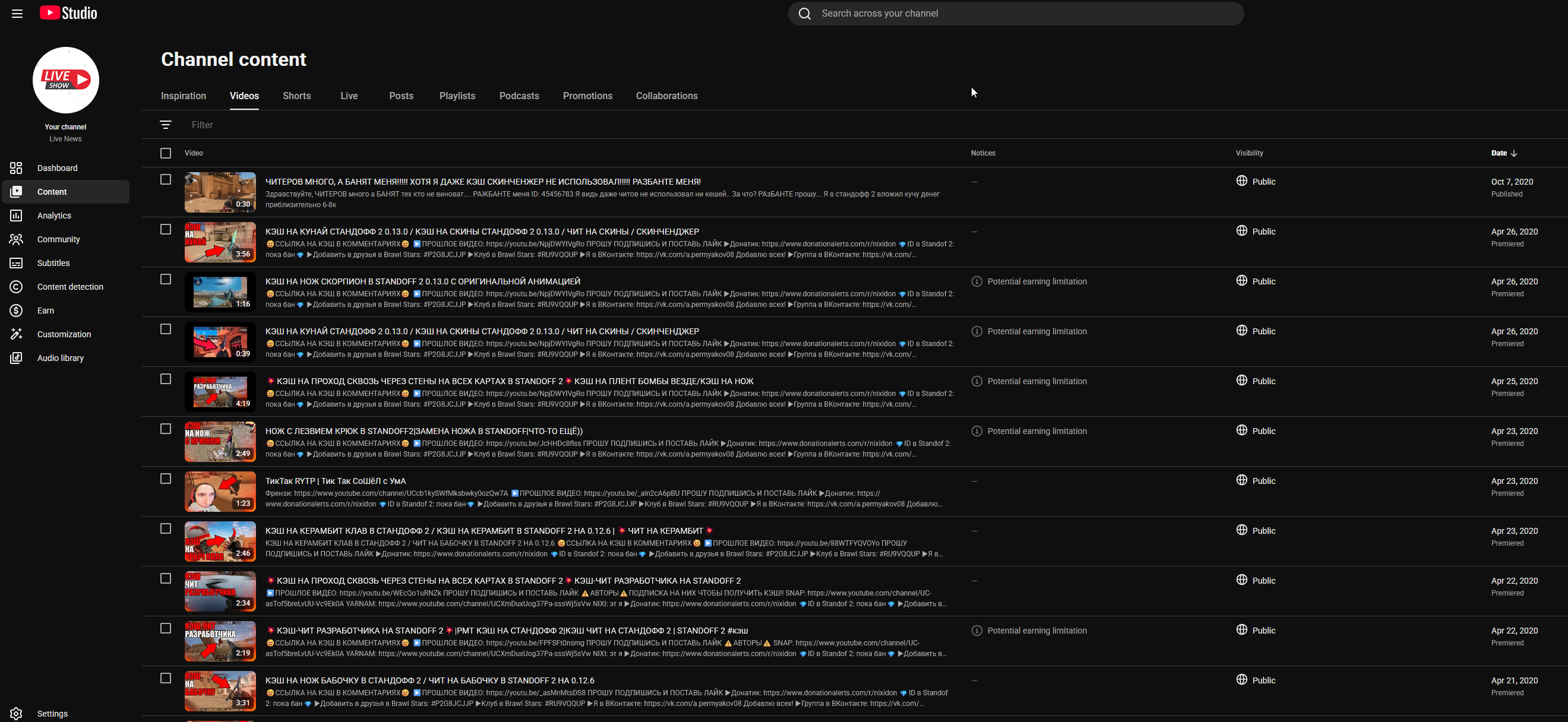
Task: Check the 0:39 КУНАЙ video checkbox
Action: (166, 329)
